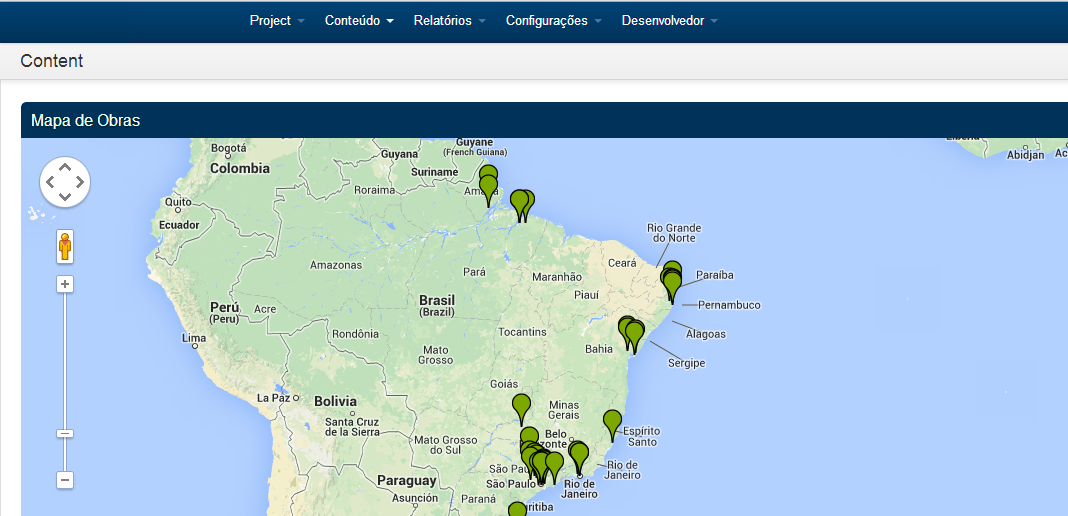Click the Project dropdown caret

point(301,22)
